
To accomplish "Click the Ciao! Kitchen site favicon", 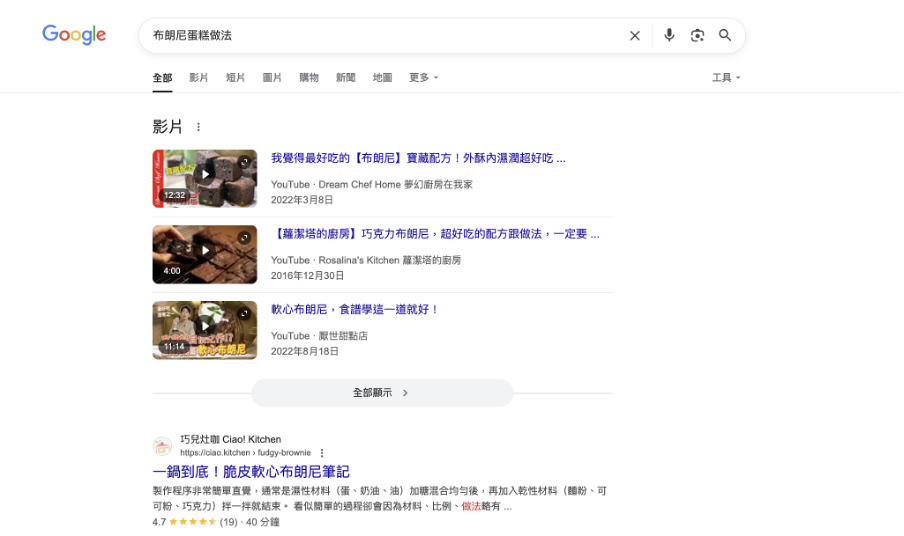I will 162,446.
